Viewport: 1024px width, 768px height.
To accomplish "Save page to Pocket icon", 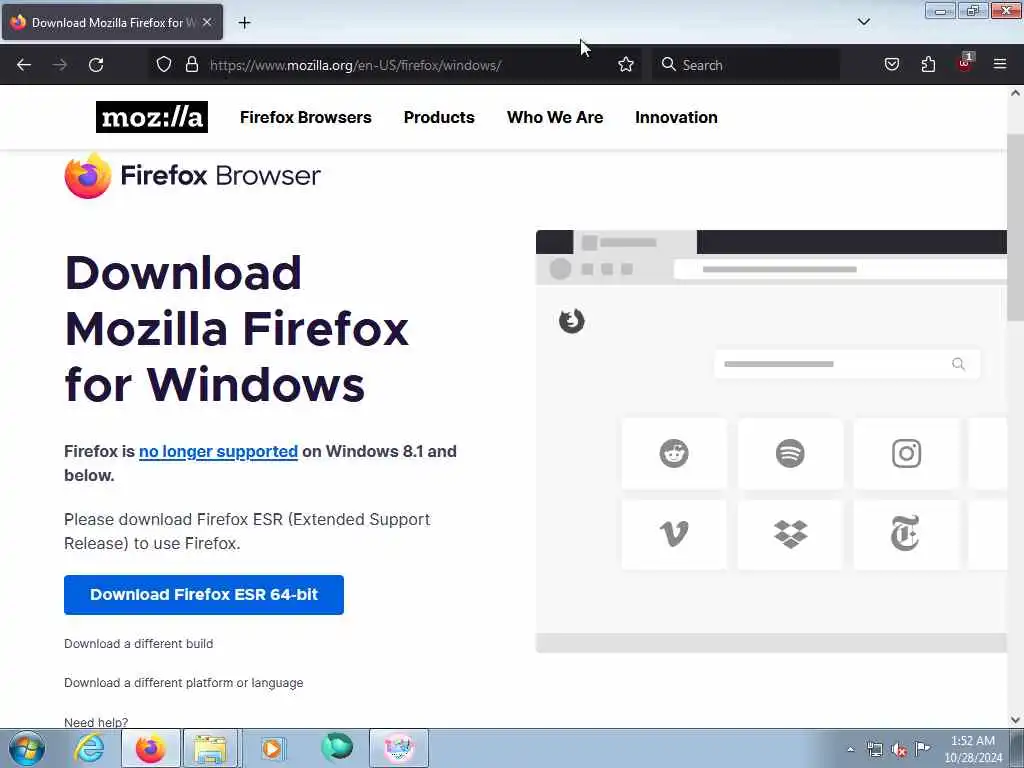I will tap(891, 65).
